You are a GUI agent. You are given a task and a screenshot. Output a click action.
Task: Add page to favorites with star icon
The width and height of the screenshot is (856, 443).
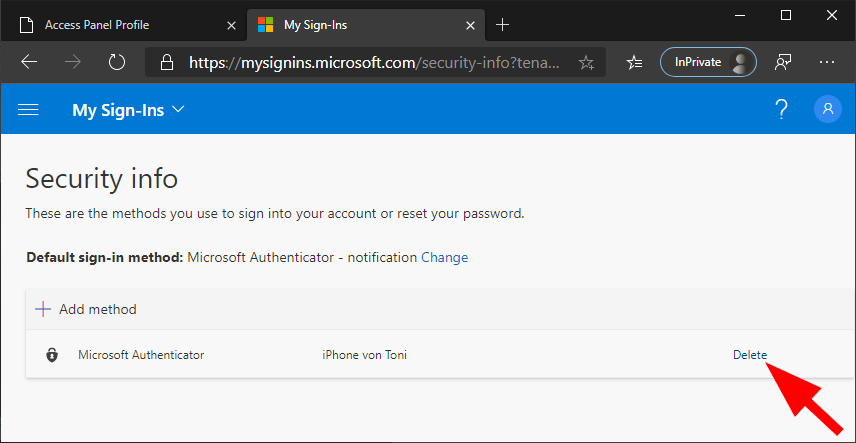[586, 63]
